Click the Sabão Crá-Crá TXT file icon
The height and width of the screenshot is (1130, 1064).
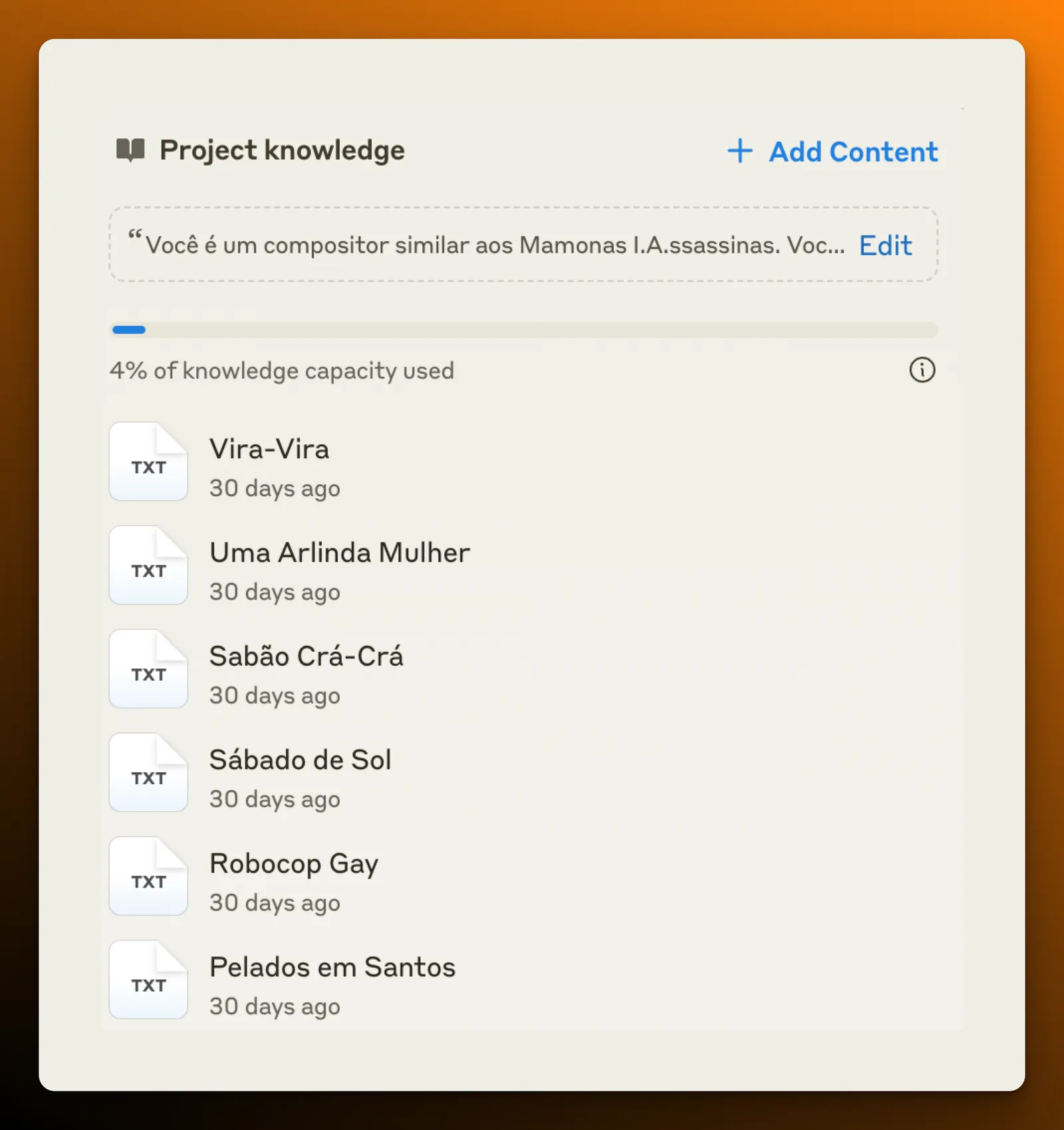(x=148, y=669)
